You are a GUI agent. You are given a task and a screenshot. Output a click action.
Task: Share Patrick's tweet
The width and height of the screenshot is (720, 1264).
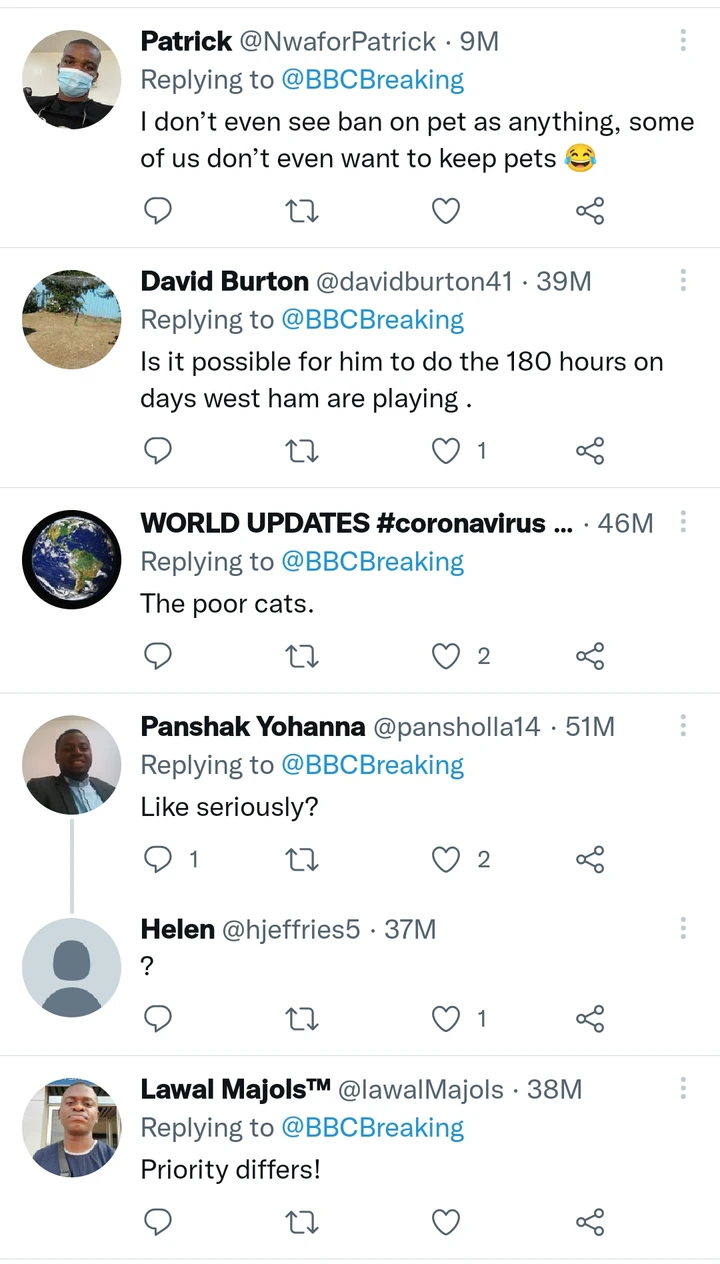click(590, 211)
